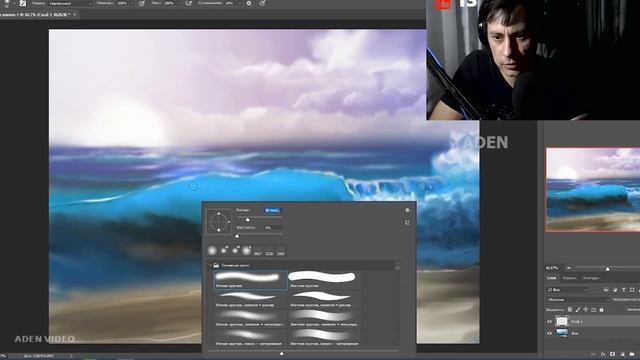Viewport: 640px width, 360px height.
Task: Select Soft Round Pressure Opacity and Flow brush
Action: point(251,337)
